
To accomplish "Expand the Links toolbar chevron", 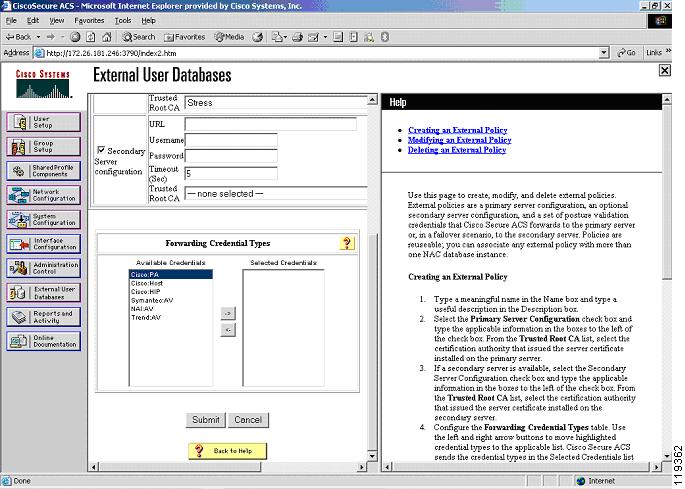I will 669,52.
